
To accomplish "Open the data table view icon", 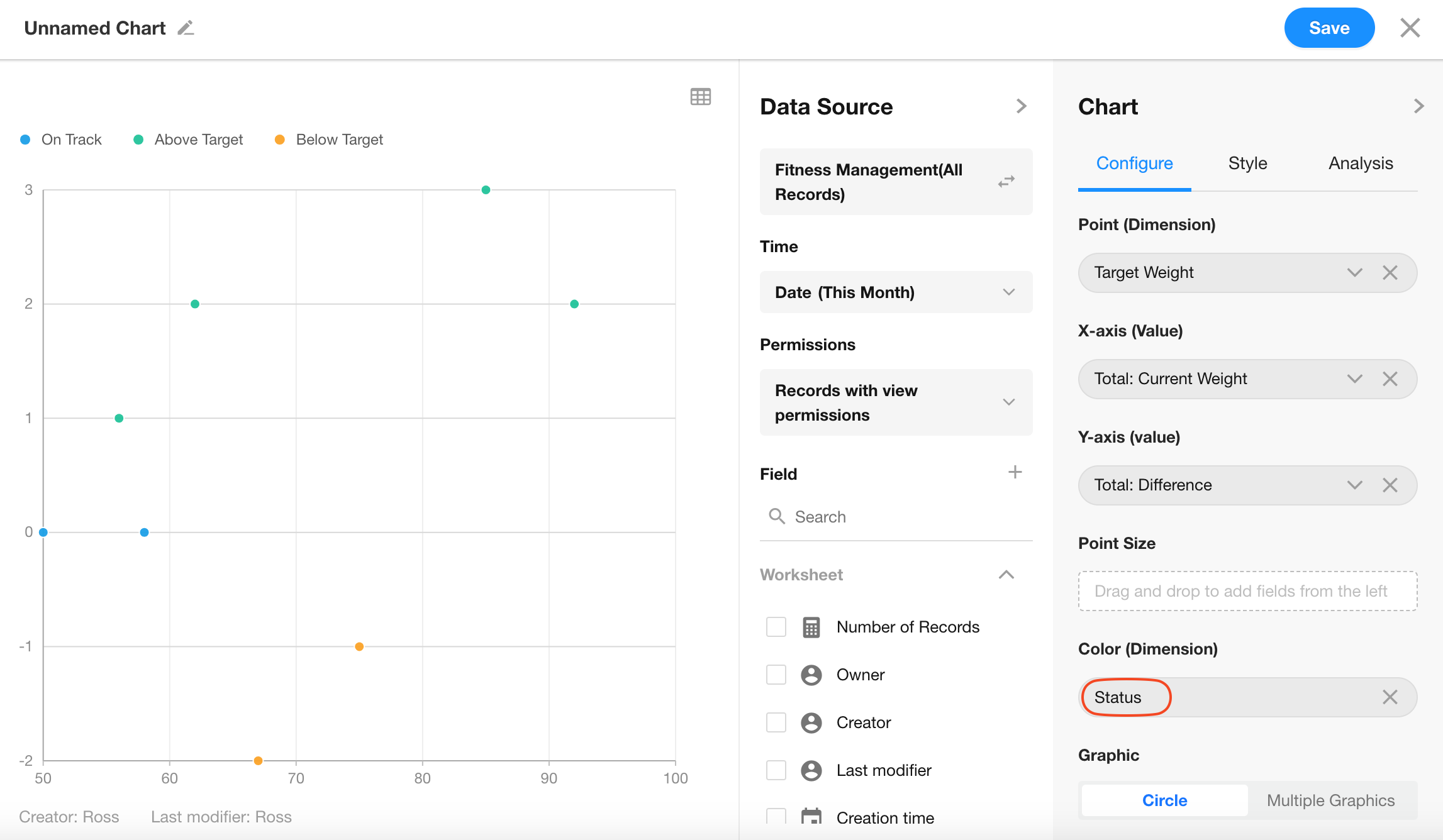I will (700, 97).
